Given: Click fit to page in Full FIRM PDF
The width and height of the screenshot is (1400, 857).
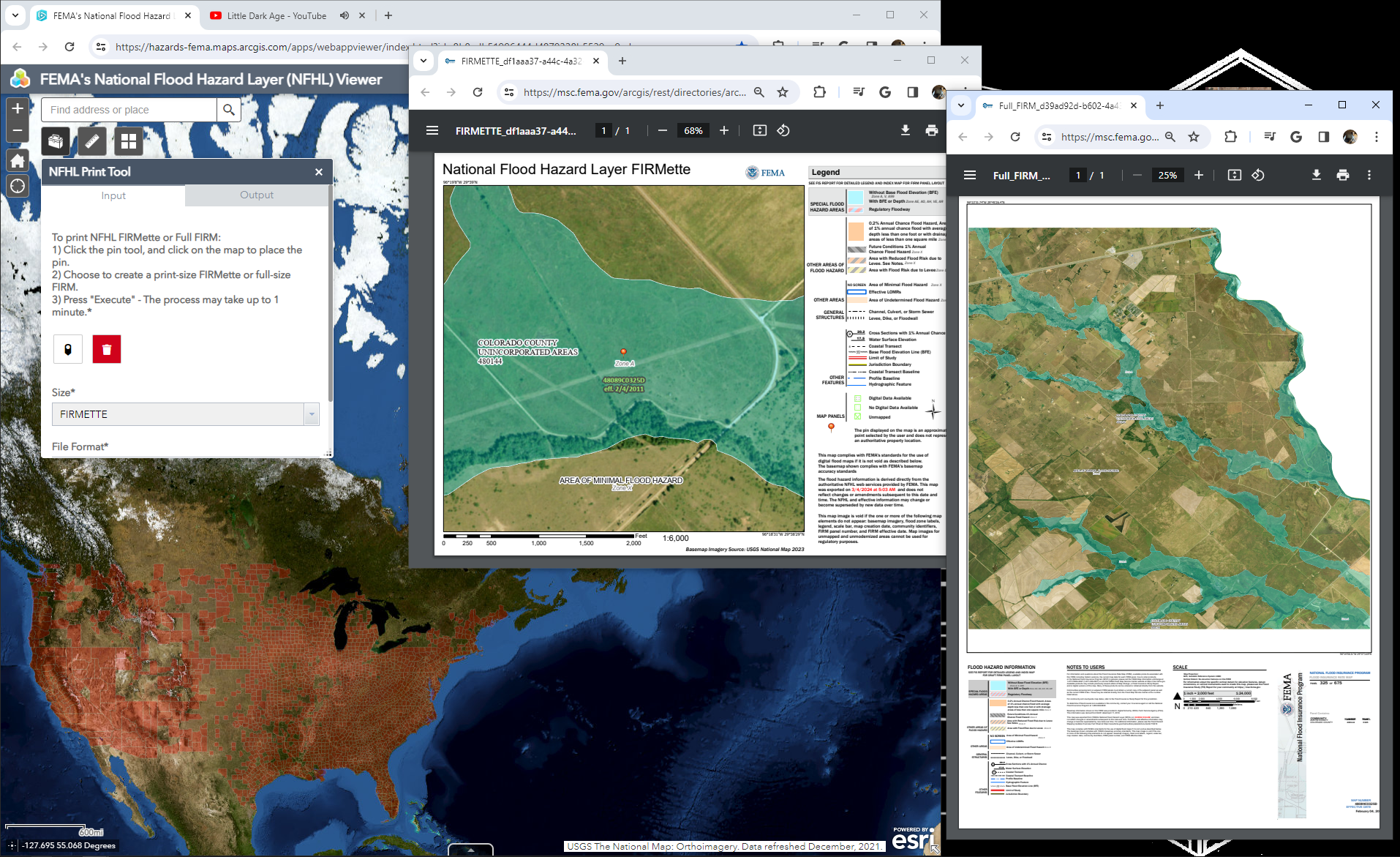Looking at the screenshot, I should [1235, 175].
